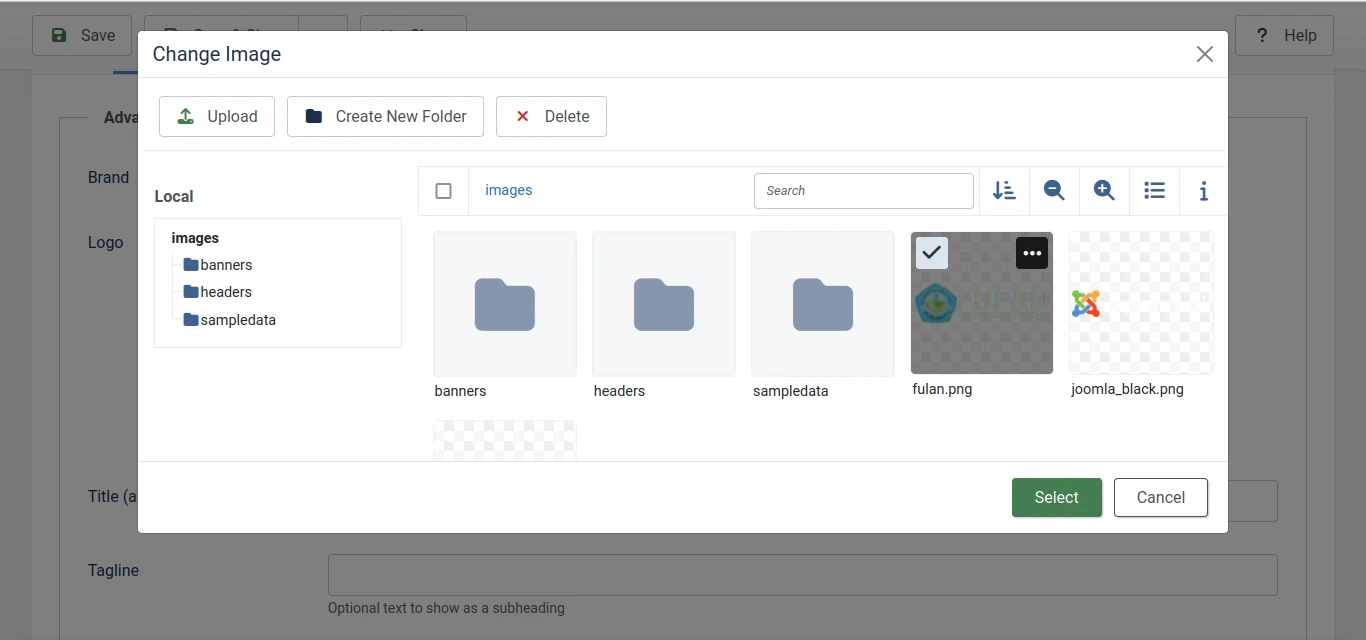
Task: Click the Tagline field behind the dialog
Action: 803,575
